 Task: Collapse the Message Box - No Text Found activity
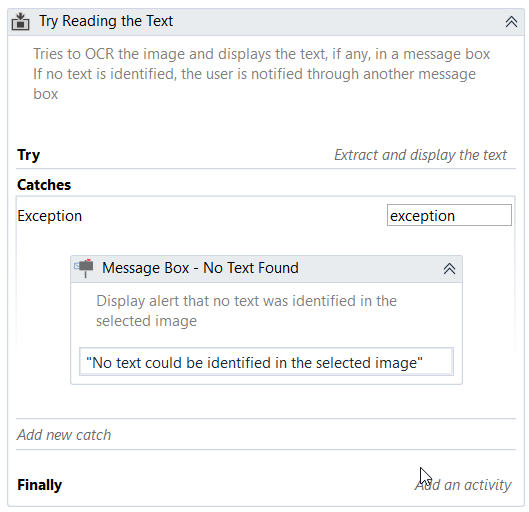[x=449, y=269]
